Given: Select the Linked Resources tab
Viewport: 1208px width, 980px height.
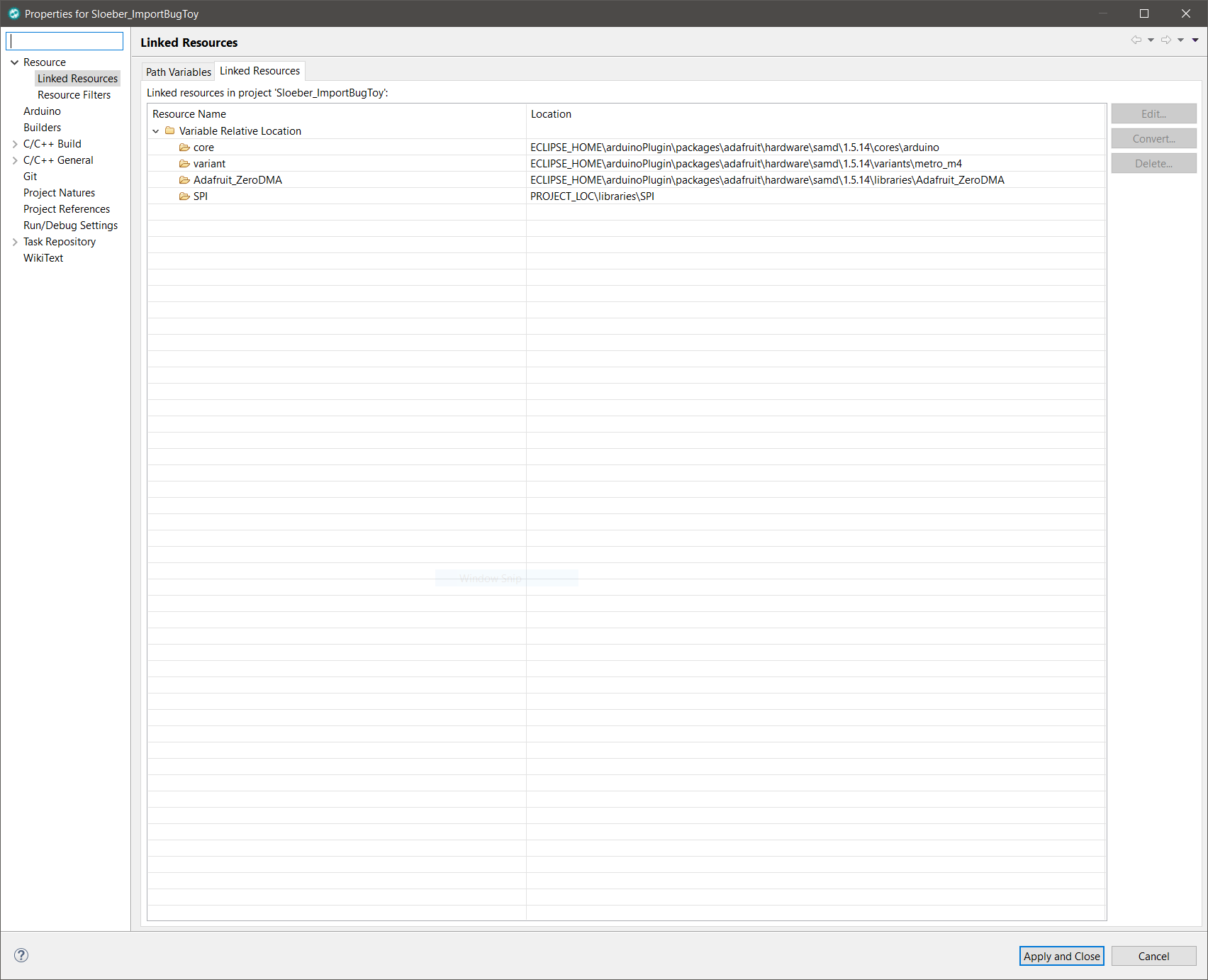Looking at the screenshot, I should [x=259, y=70].
